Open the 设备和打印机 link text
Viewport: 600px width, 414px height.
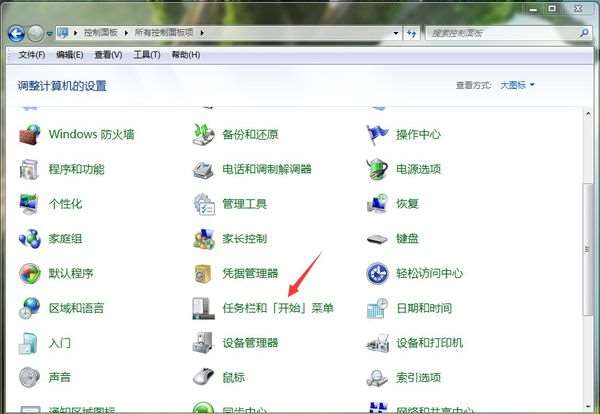pyautogui.click(x=429, y=343)
